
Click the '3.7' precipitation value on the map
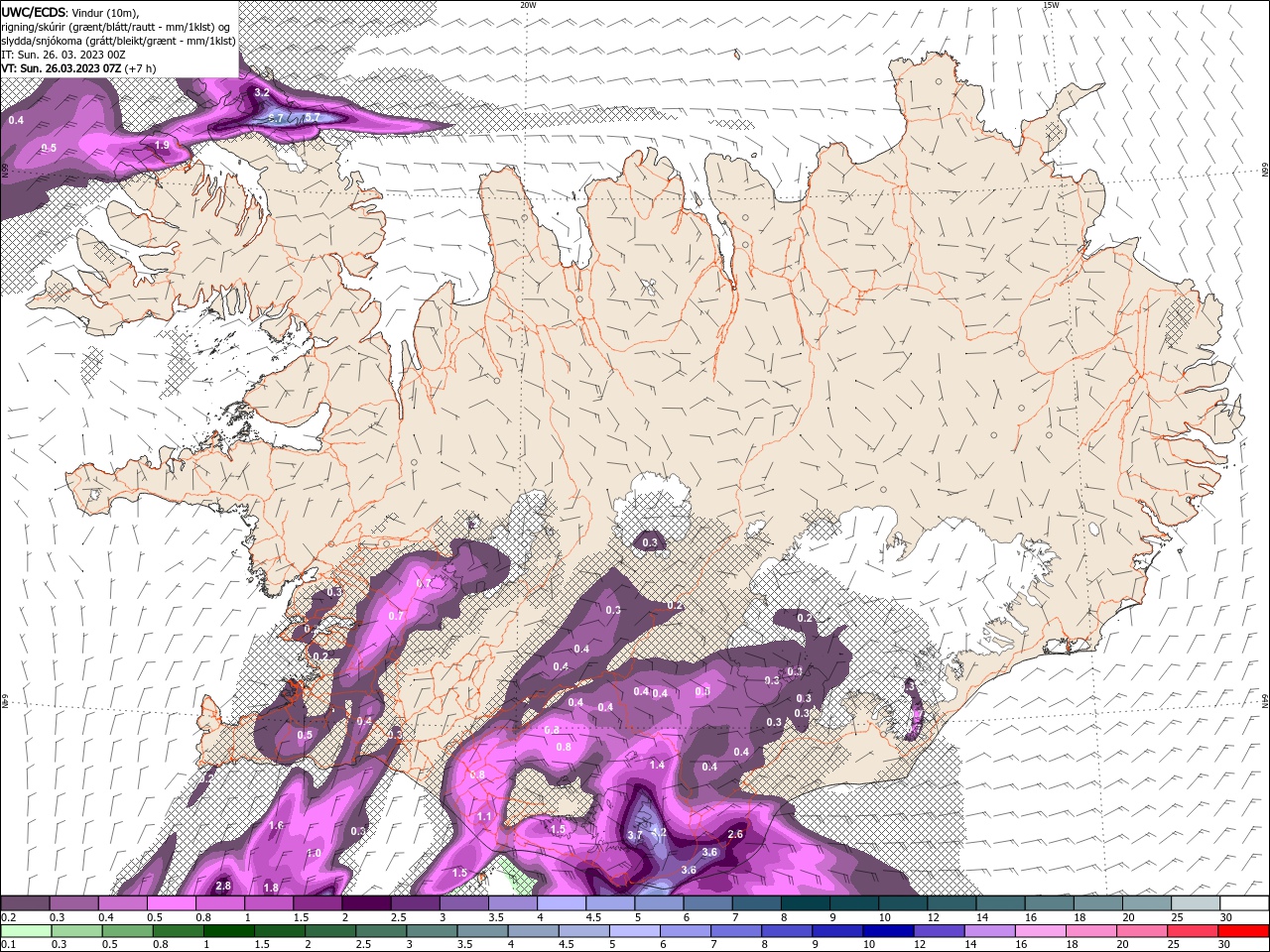(635, 836)
